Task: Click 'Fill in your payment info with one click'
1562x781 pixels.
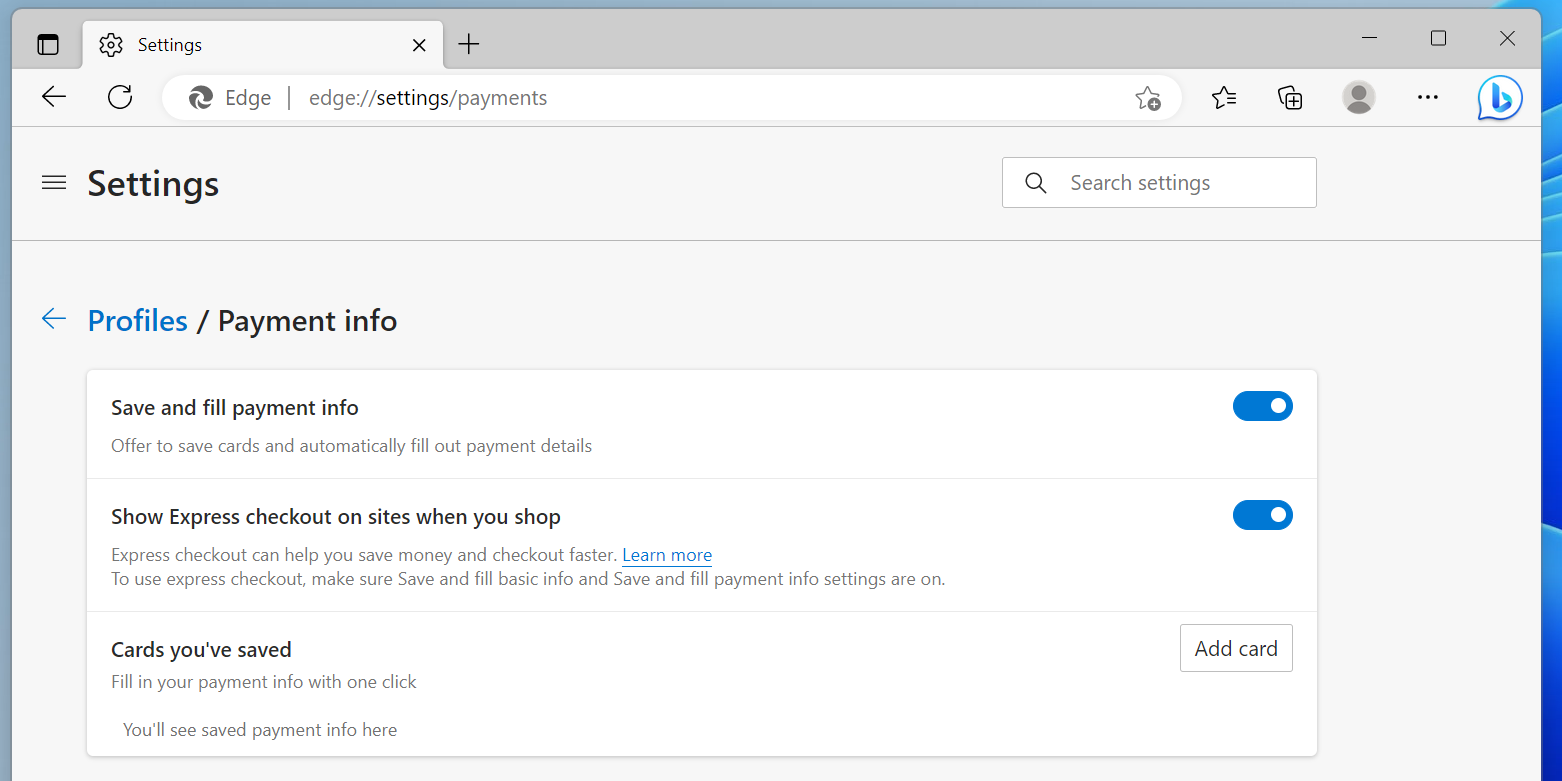Action: [x=264, y=682]
